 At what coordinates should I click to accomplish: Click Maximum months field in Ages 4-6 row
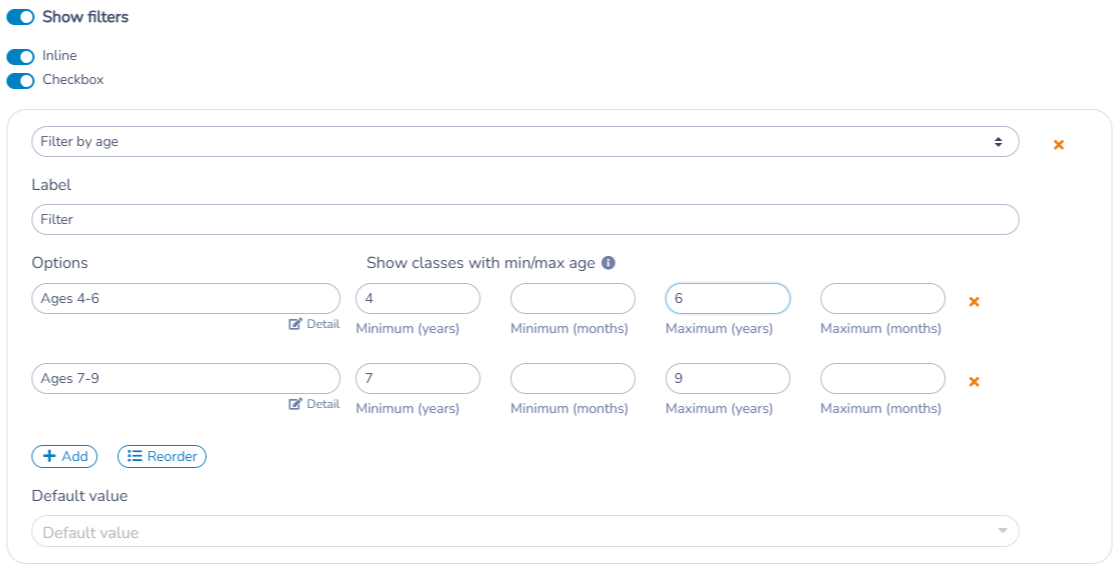[883, 298]
